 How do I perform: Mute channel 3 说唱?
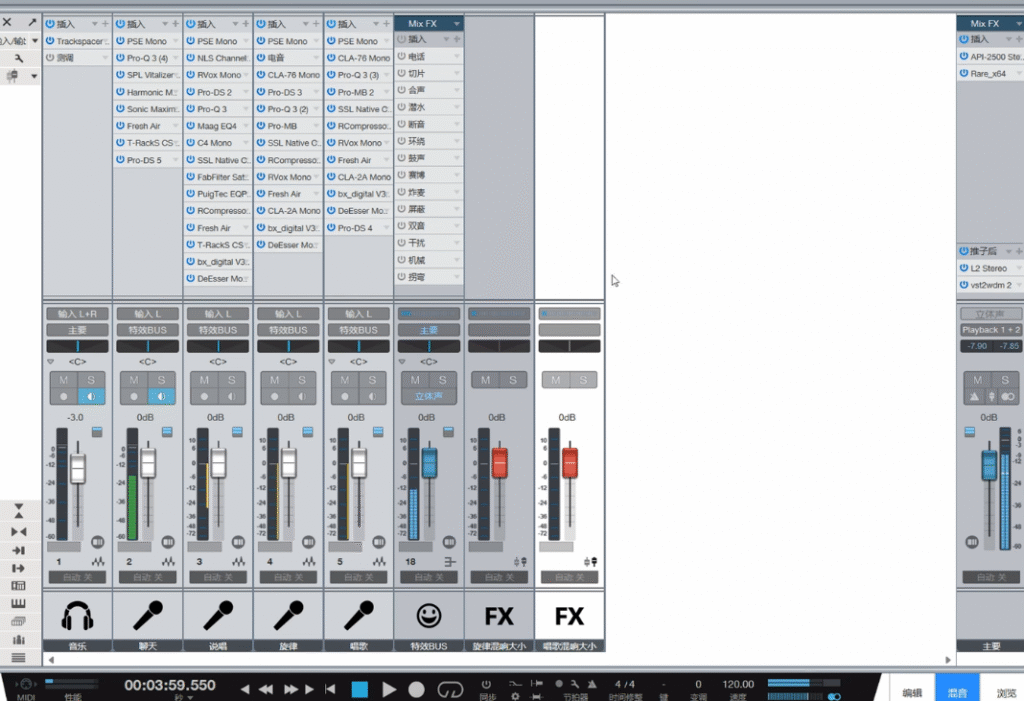(x=204, y=380)
